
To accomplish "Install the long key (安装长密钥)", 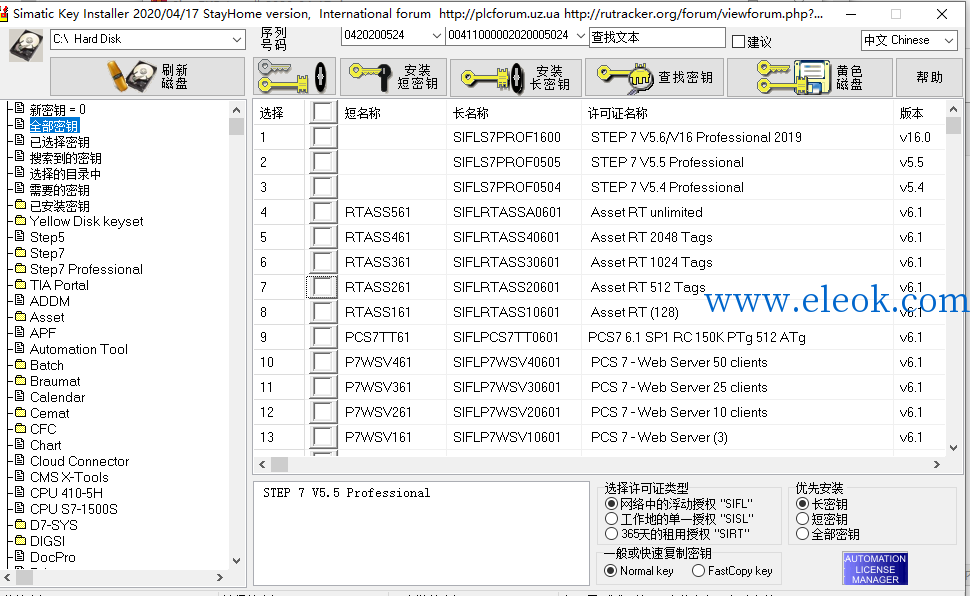I will tap(516, 77).
